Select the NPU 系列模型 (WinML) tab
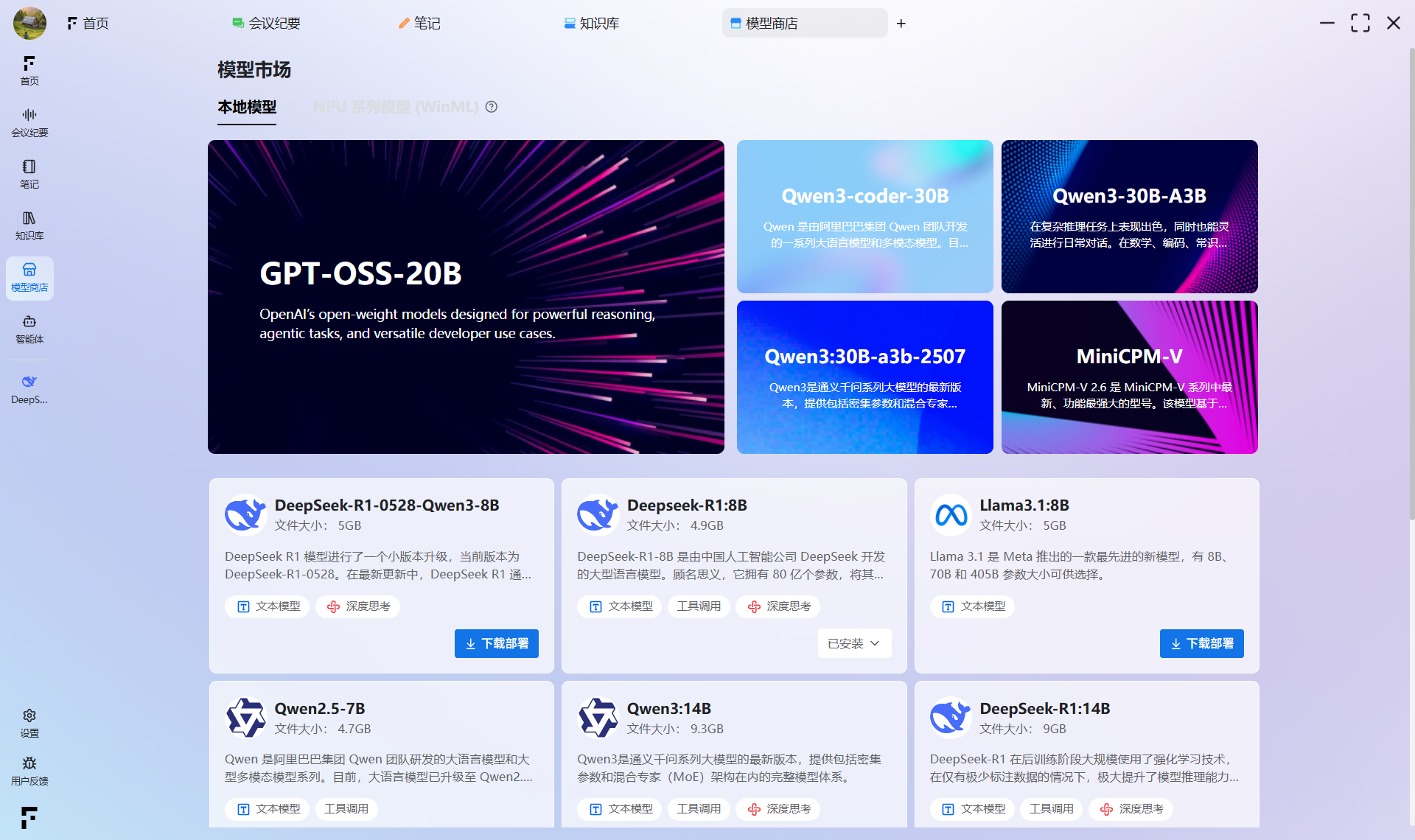 click(x=396, y=107)
